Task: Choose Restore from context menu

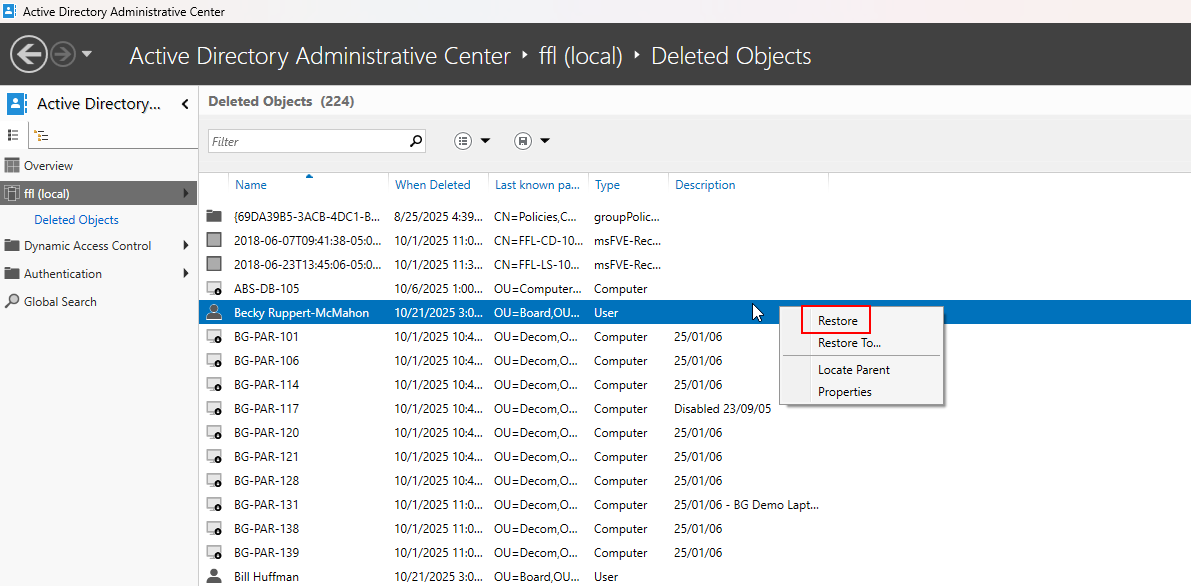Action: coord(837,321)
